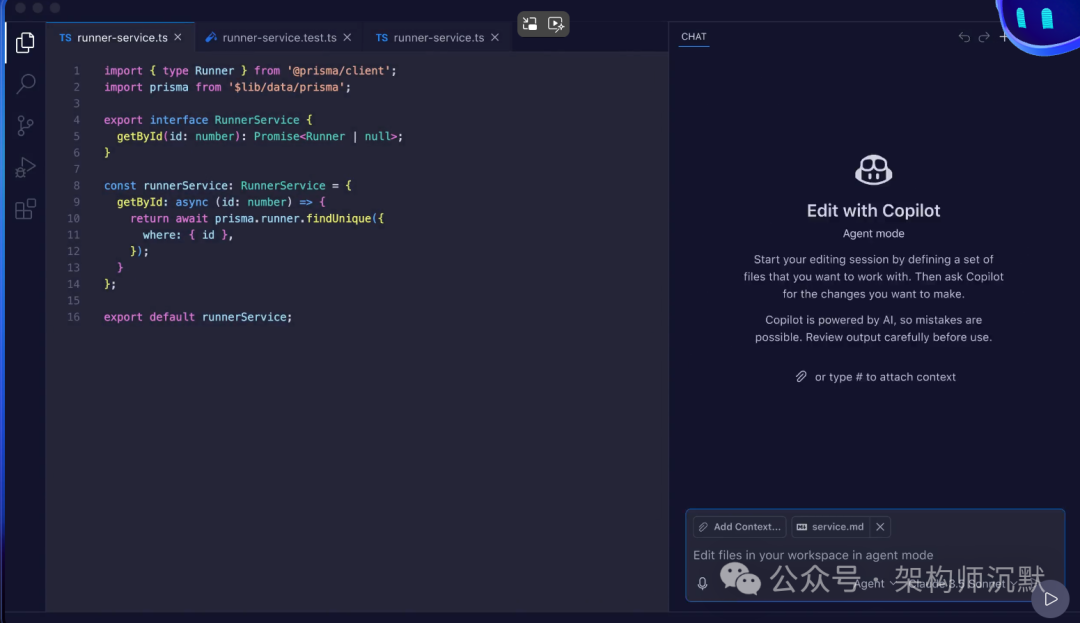Viewport: 1080px width, 623px height.
Task: Start a new chat with the plus icon
Action: tap(1003, 36)
